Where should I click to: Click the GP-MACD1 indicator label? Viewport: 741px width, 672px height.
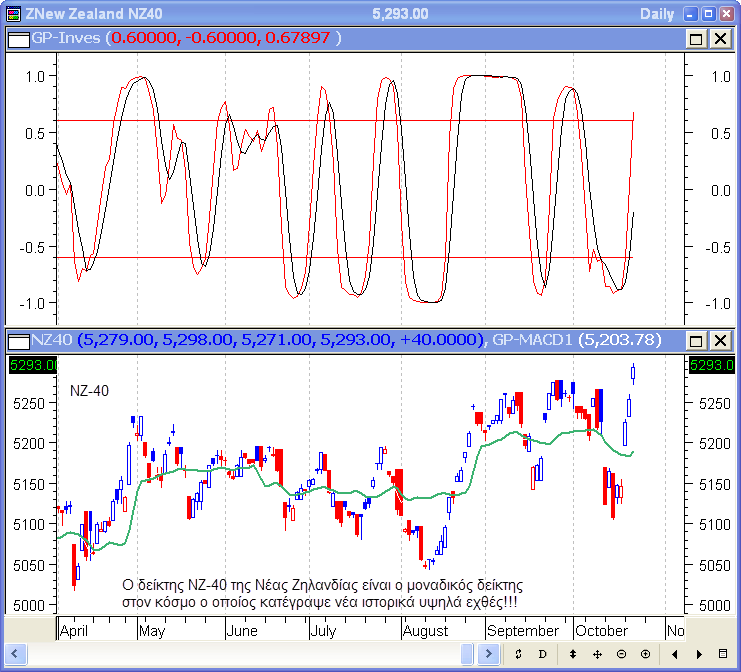(x=531, y=340)
